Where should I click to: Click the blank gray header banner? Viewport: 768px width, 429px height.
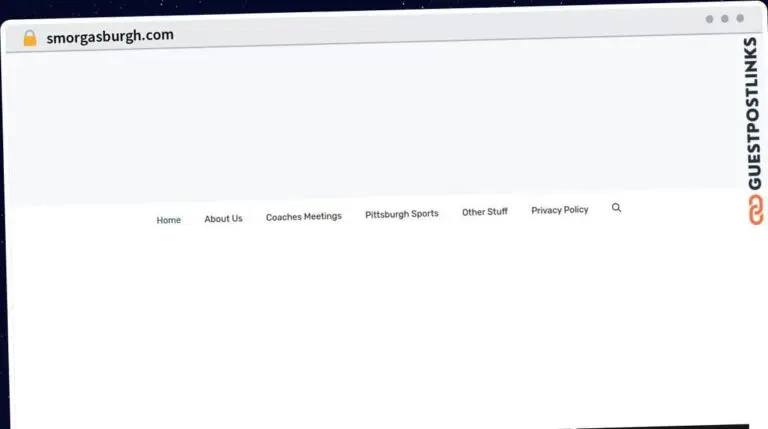[x=370, y=120]
